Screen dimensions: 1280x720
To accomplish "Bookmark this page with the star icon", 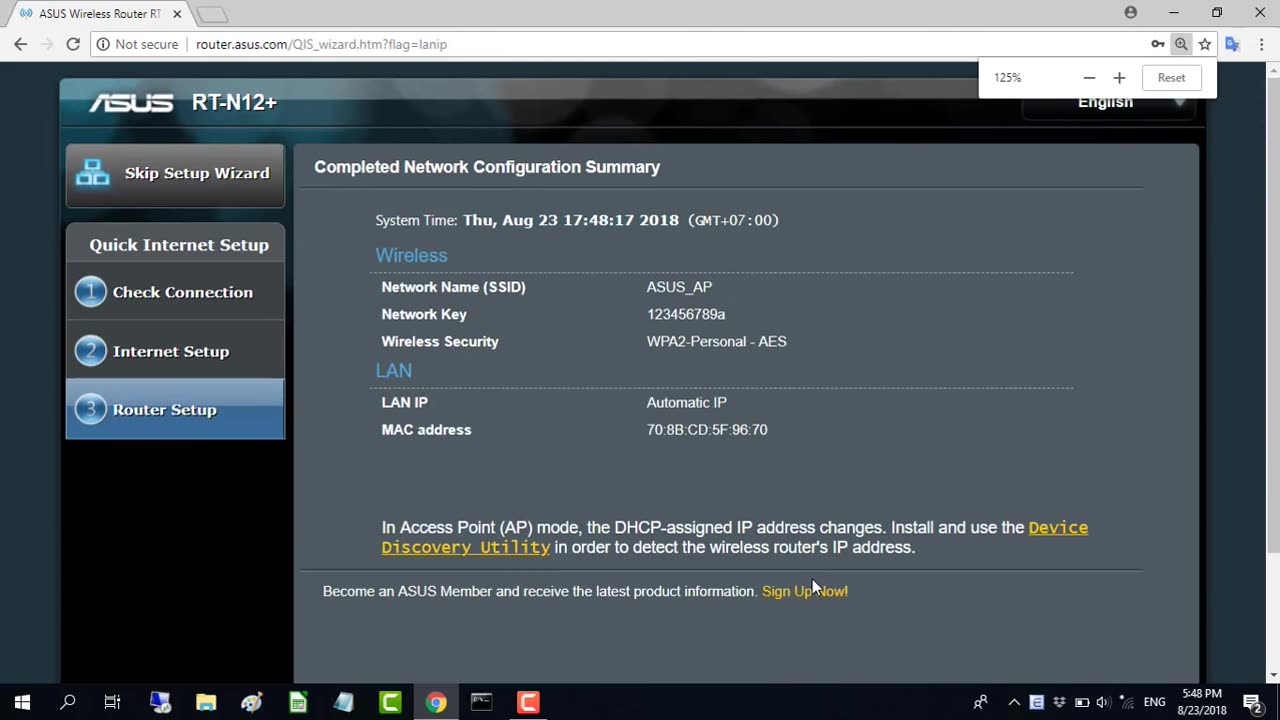I will [x=1205, y=44].
